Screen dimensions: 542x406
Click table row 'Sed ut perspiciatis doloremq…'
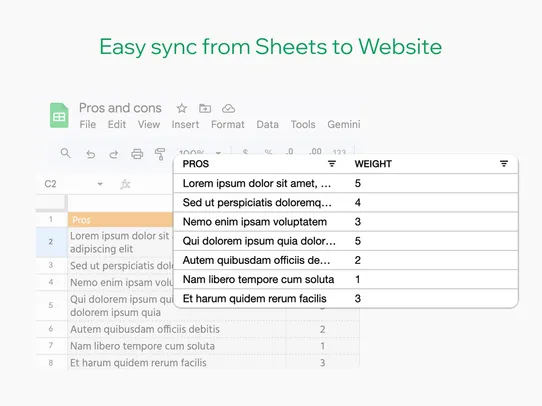(x=346, y=202)
